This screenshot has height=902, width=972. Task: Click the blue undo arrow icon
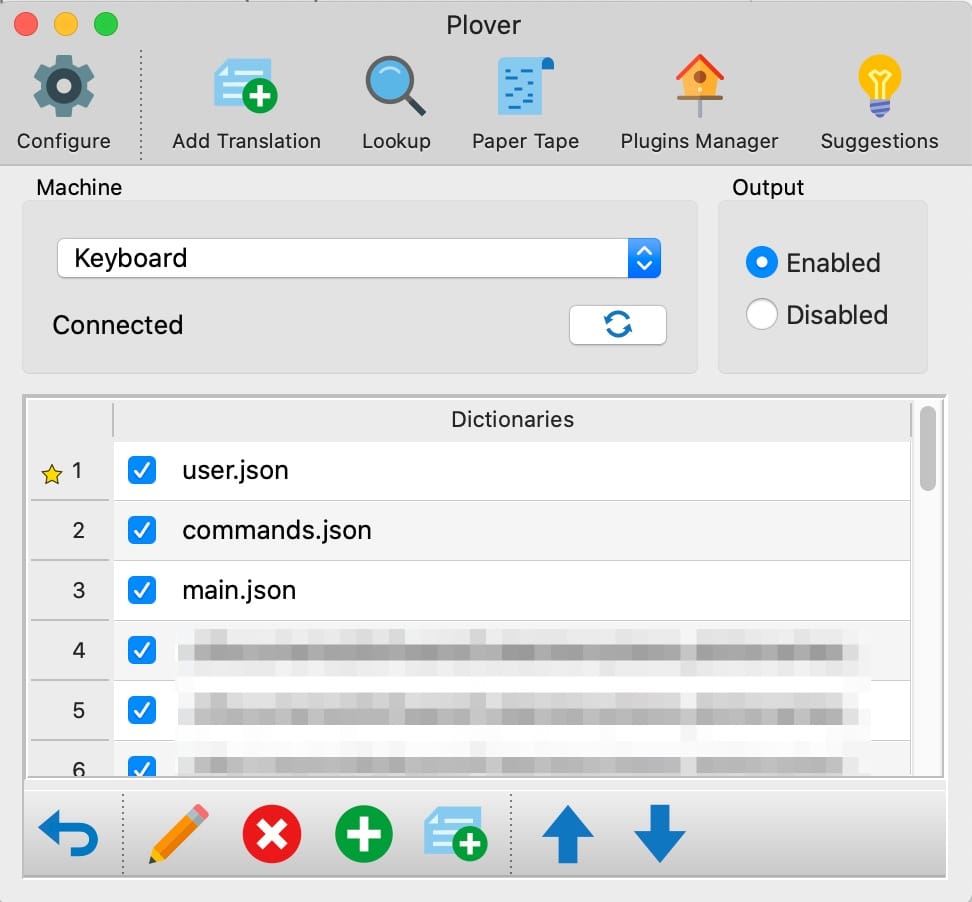coord(68,833)
